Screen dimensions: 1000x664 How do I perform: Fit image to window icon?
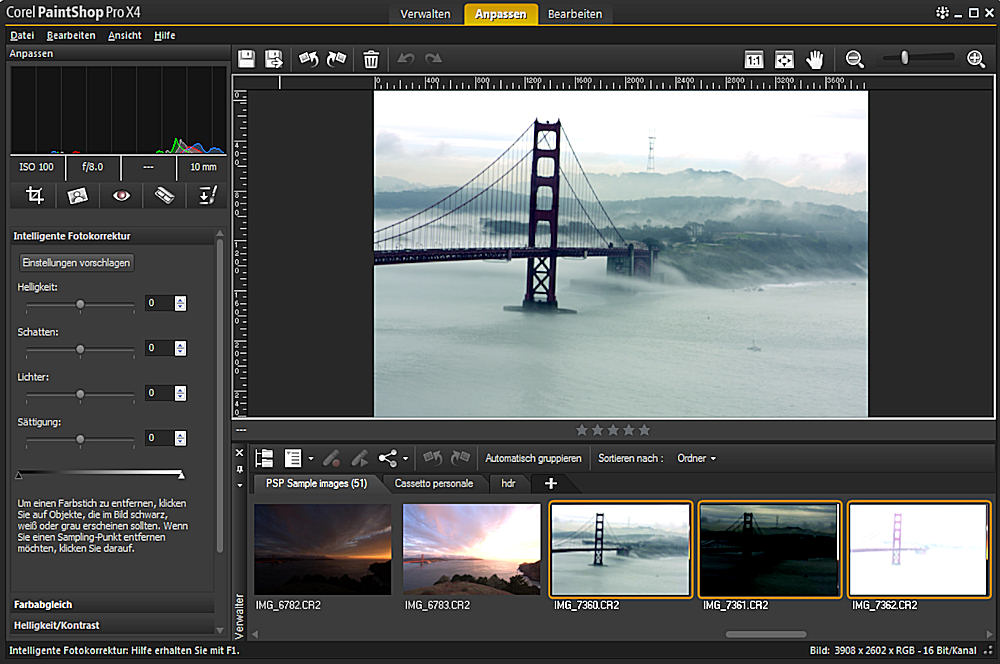pyautogui.click(x=784, y=60)
